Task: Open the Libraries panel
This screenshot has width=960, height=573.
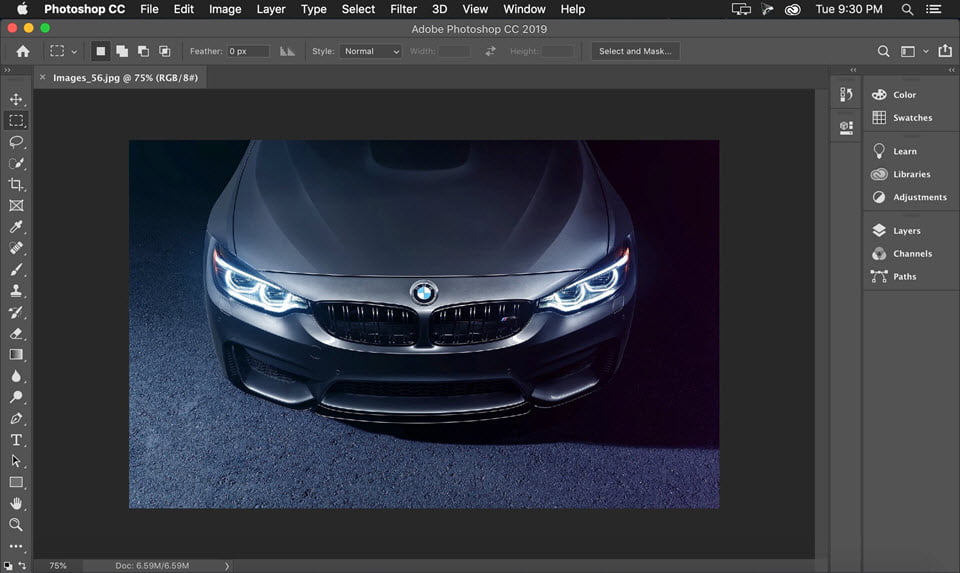Action: pos(911,174)
